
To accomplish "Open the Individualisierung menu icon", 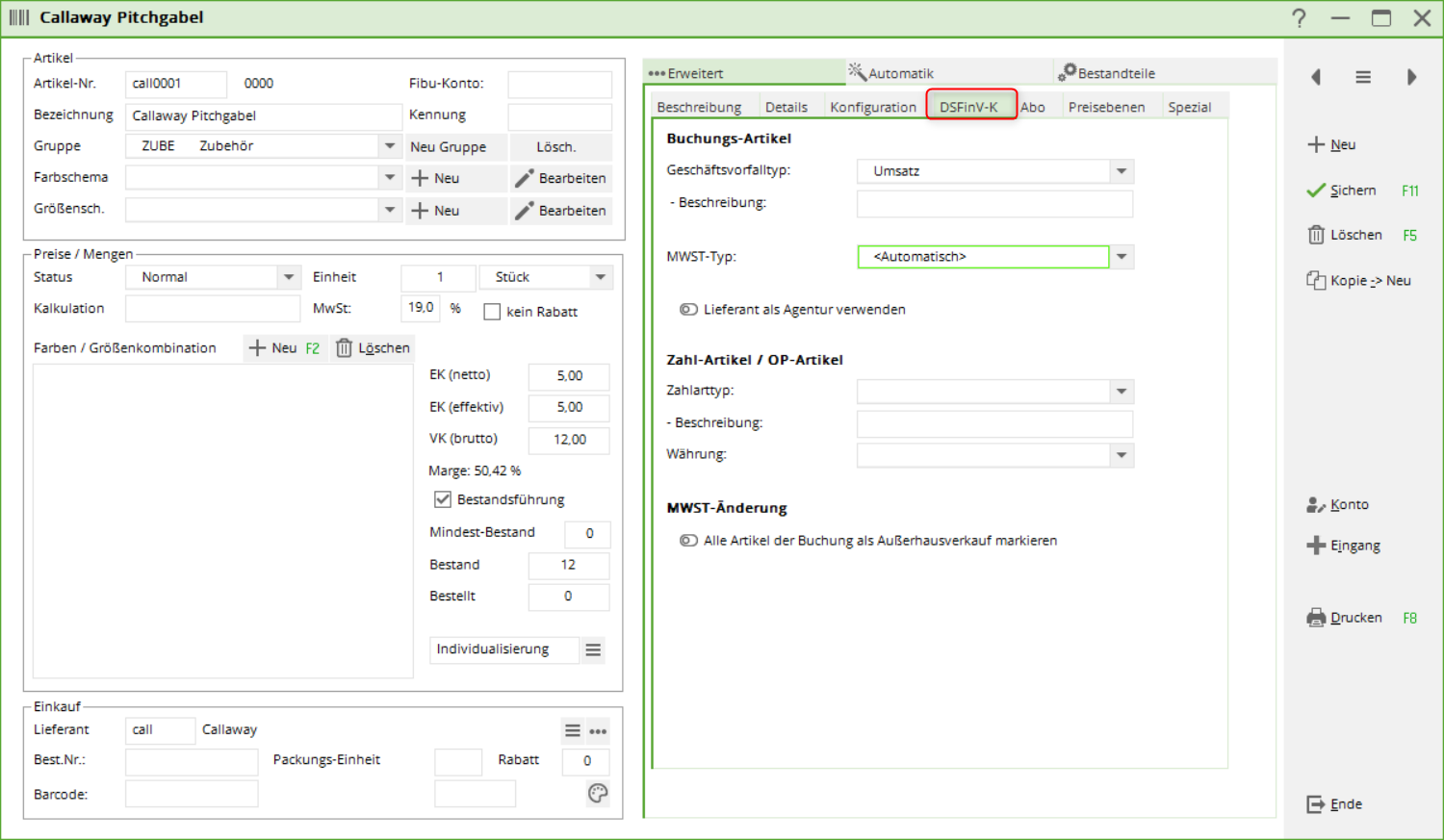I will tap(593, 650).
